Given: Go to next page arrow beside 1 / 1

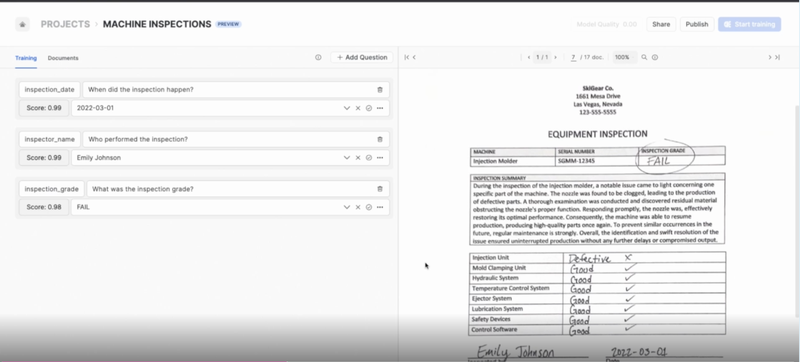Looking at the screenshot, I should (555, 58).
